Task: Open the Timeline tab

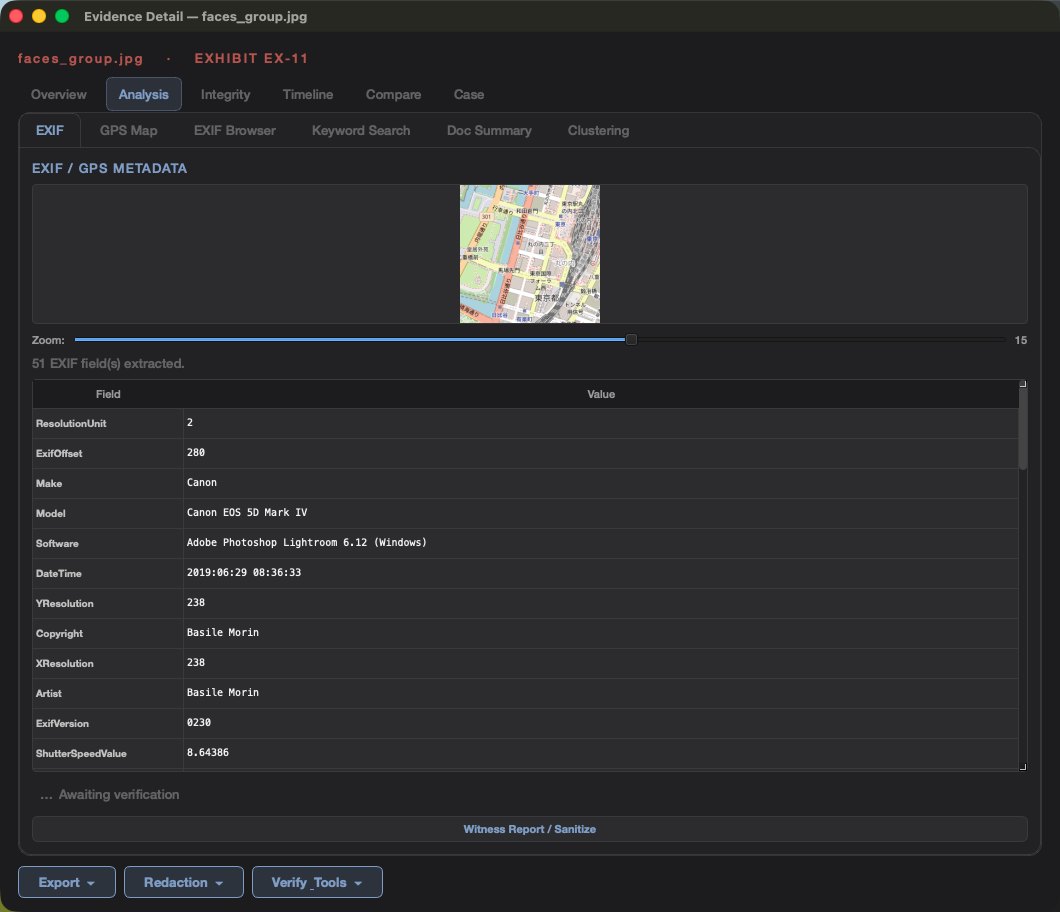Action: click(x=308, y=95)
